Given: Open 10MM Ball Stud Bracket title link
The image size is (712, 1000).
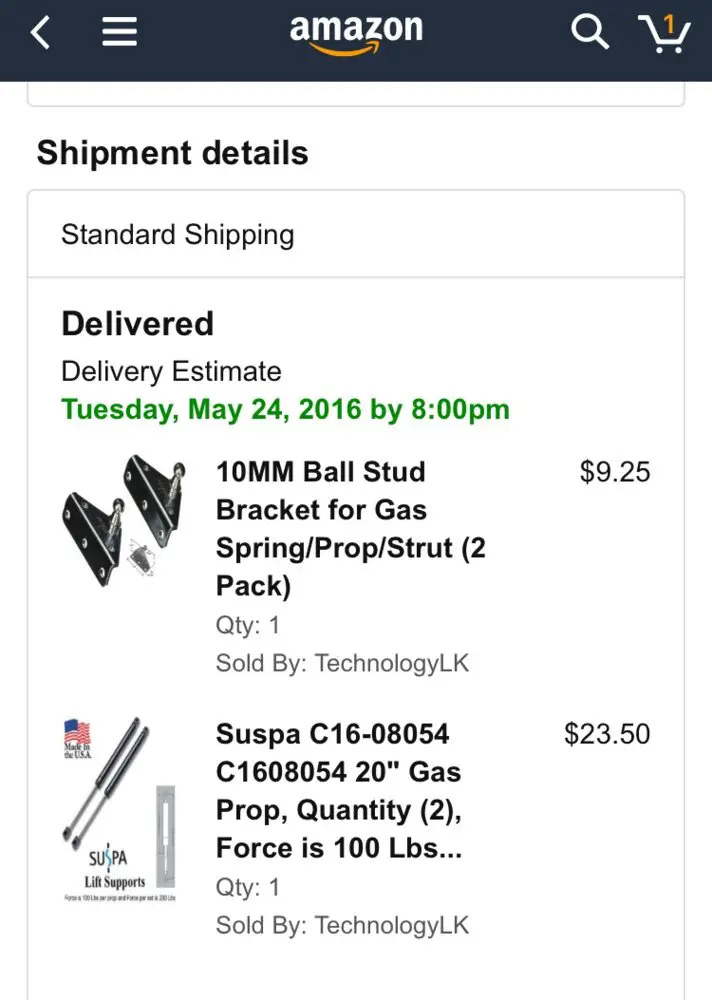Looking at the screenshot, I should [x=350, y=529].
